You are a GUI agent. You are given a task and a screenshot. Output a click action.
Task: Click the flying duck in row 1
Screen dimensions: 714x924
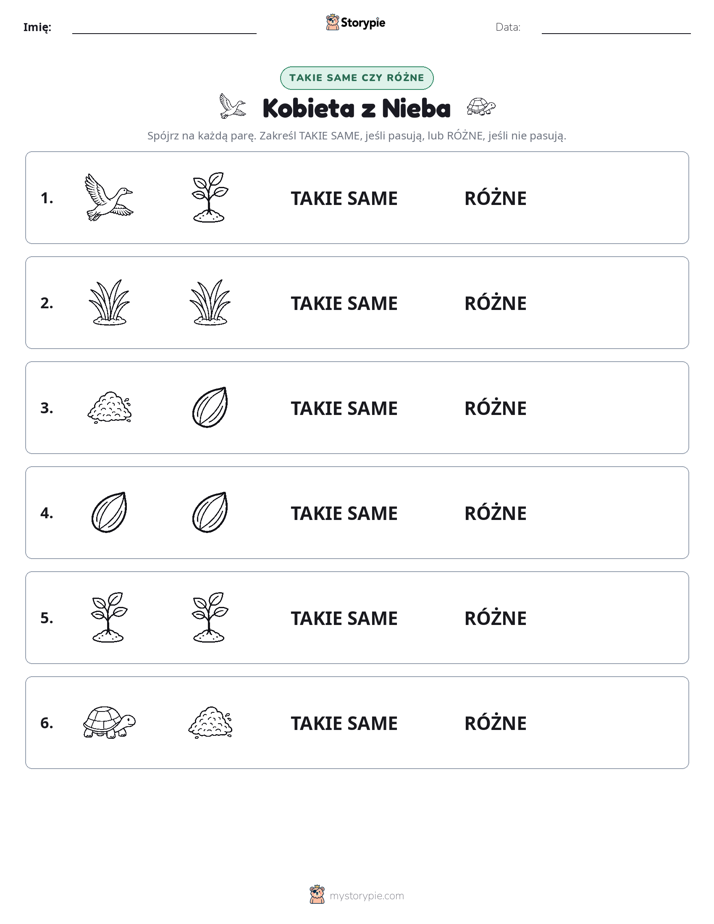(109, 197)
